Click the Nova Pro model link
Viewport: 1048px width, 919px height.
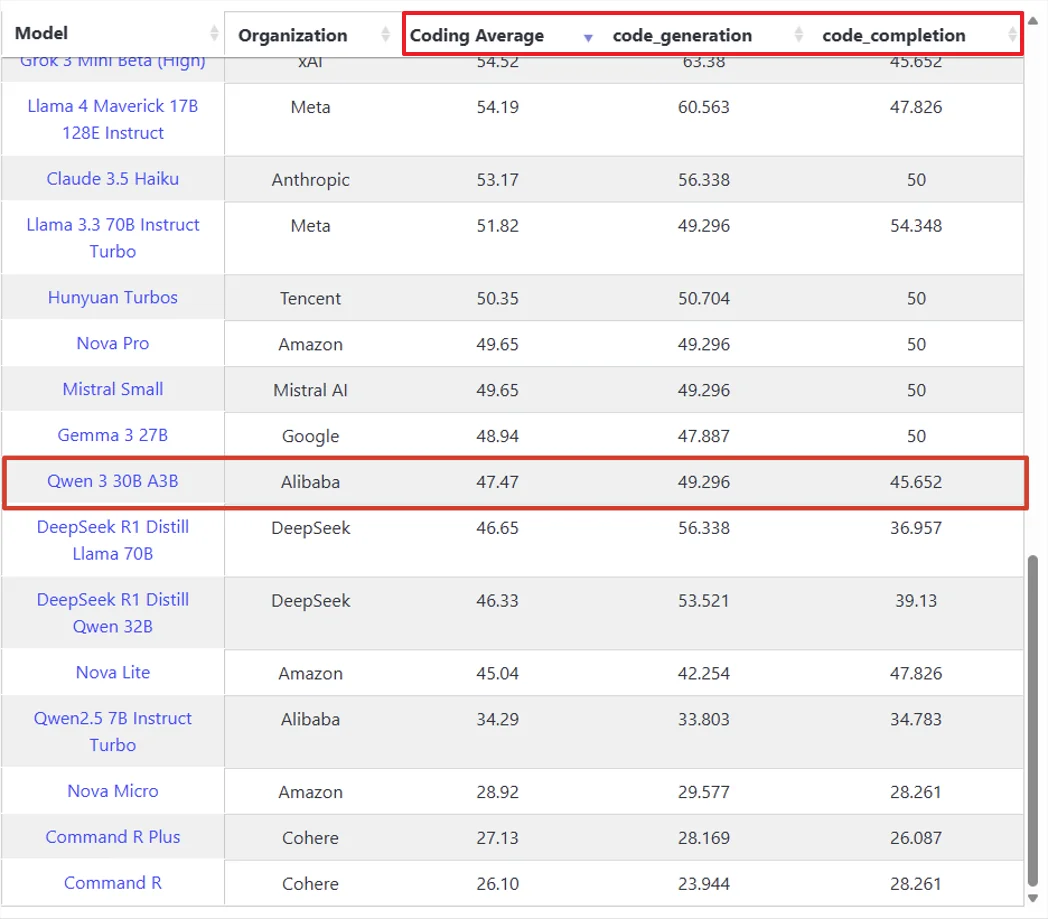pos(113,344)
